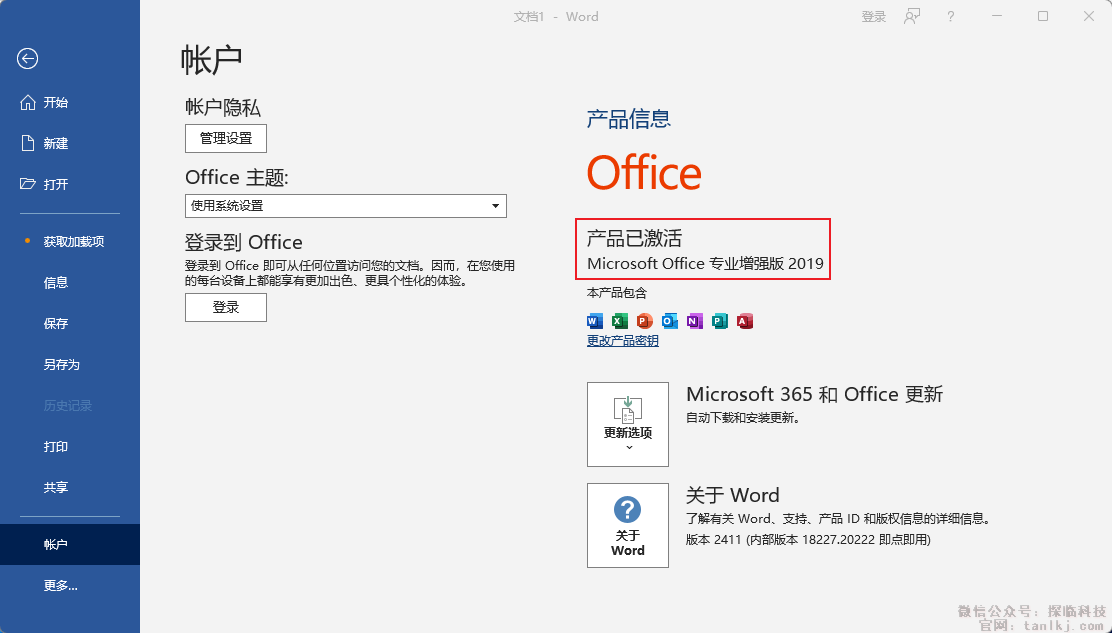Select 获取加载项 in the sidebar
Image resolution: width=1112 pixels, height=633 pixels.
[x=70, y=242]
